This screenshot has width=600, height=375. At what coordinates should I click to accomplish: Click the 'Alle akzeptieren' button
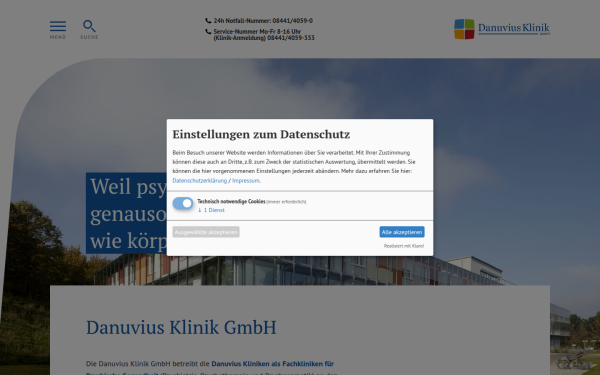point(402,232)
